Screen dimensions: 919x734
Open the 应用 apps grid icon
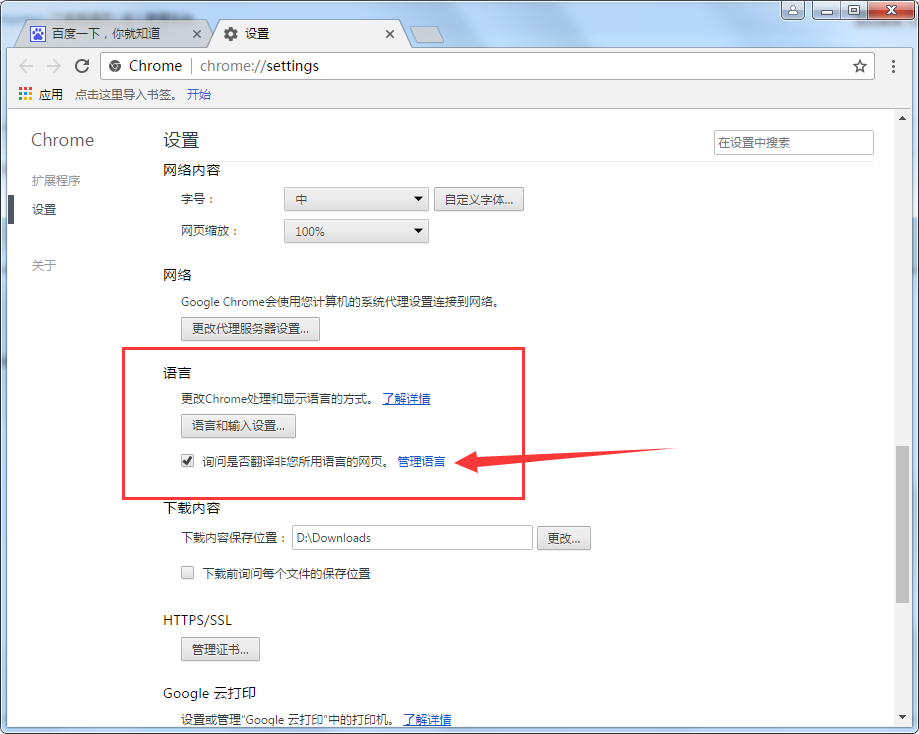click(24, 93)
